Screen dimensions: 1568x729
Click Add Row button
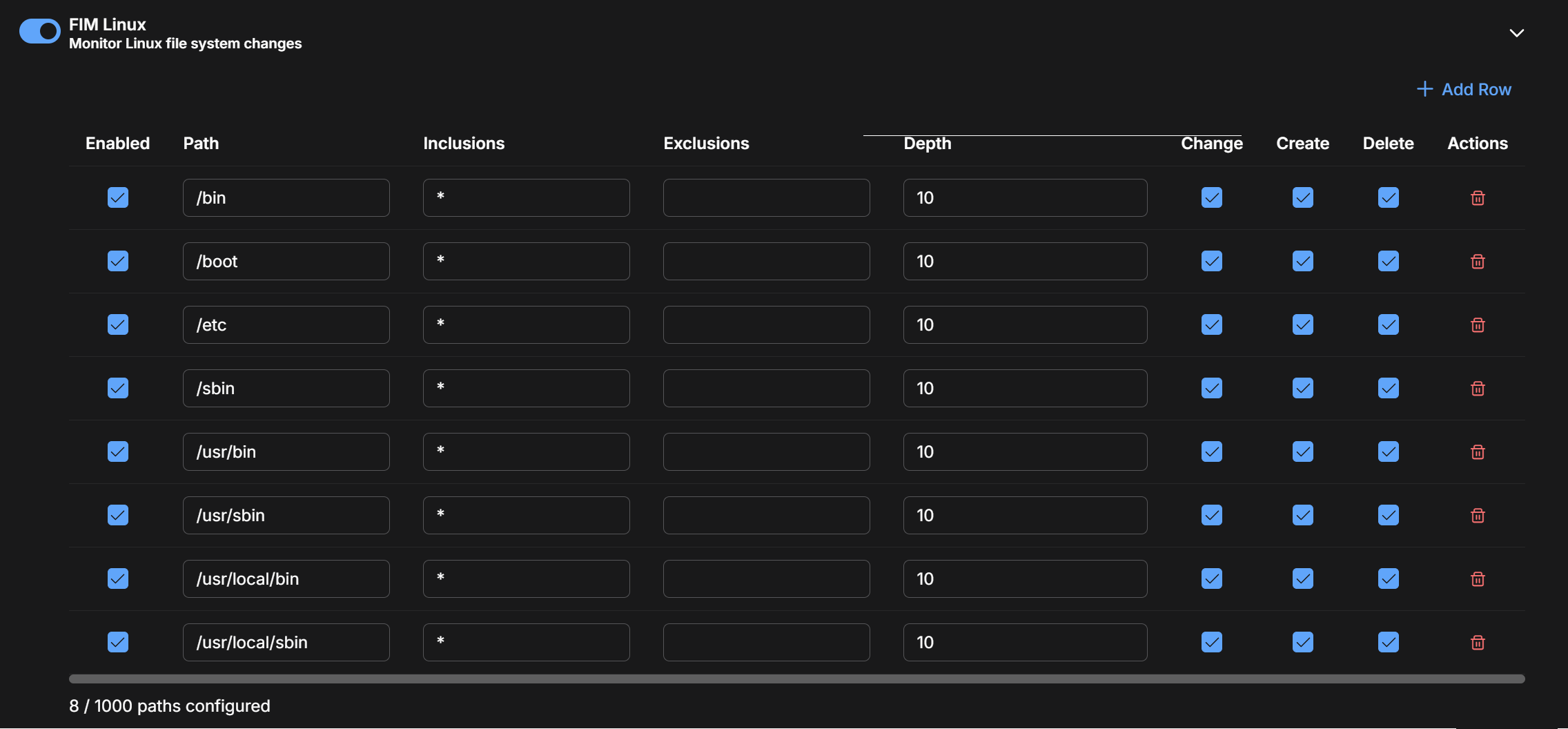(x=1464, y=89)
